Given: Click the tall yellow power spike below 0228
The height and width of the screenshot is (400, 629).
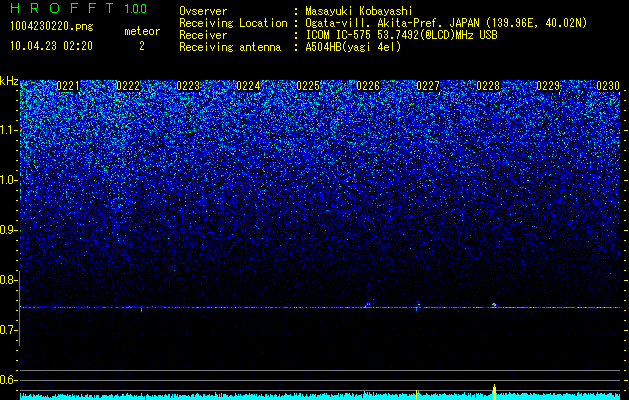Looking at the screenshot, I should point(494,392).
